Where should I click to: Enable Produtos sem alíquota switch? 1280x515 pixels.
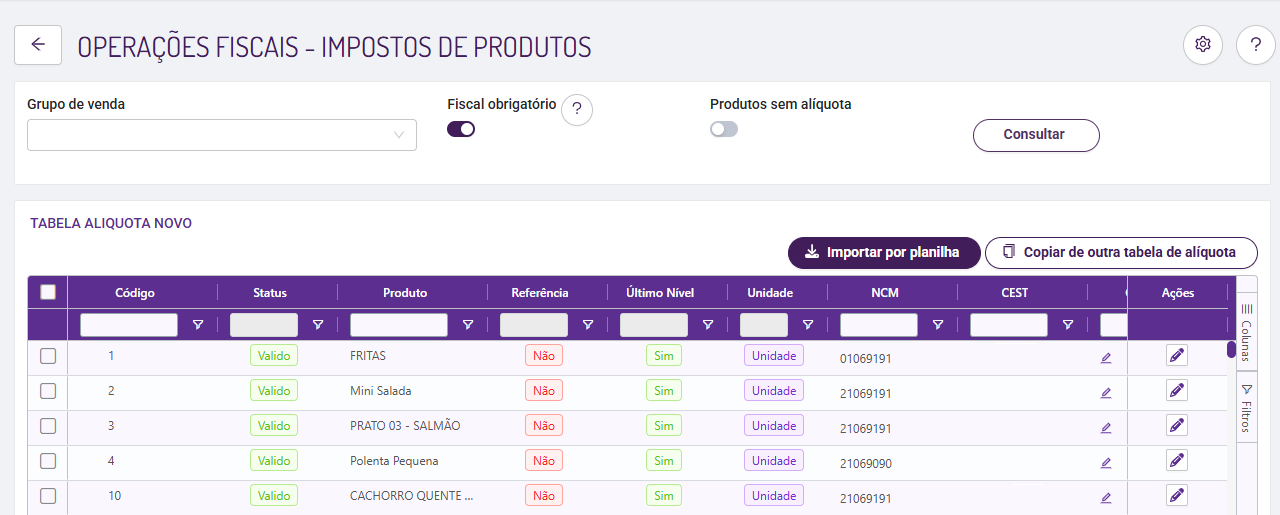tap(724, 129)
